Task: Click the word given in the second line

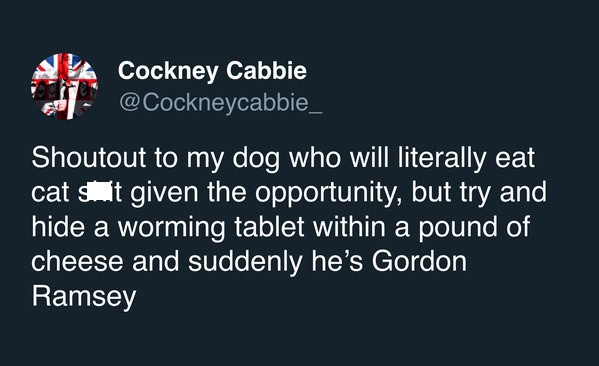Action: (x=164, y=193)
